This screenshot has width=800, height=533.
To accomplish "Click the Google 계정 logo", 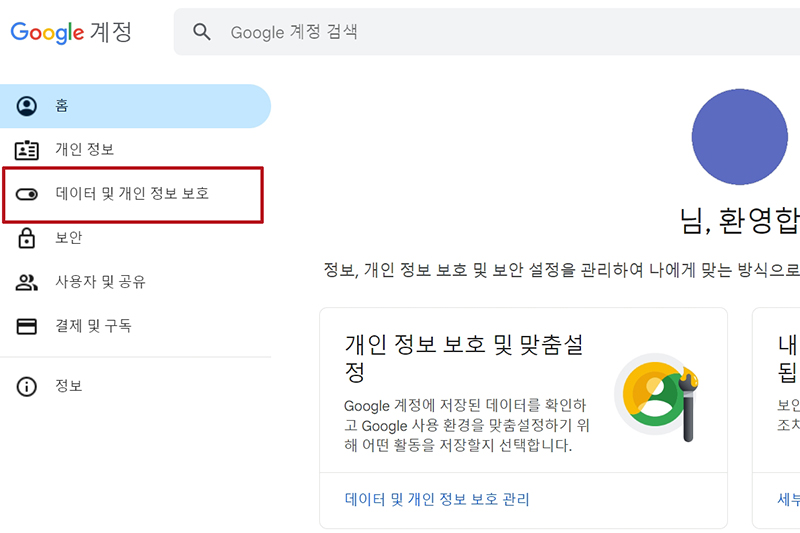I will pos(71,32).
